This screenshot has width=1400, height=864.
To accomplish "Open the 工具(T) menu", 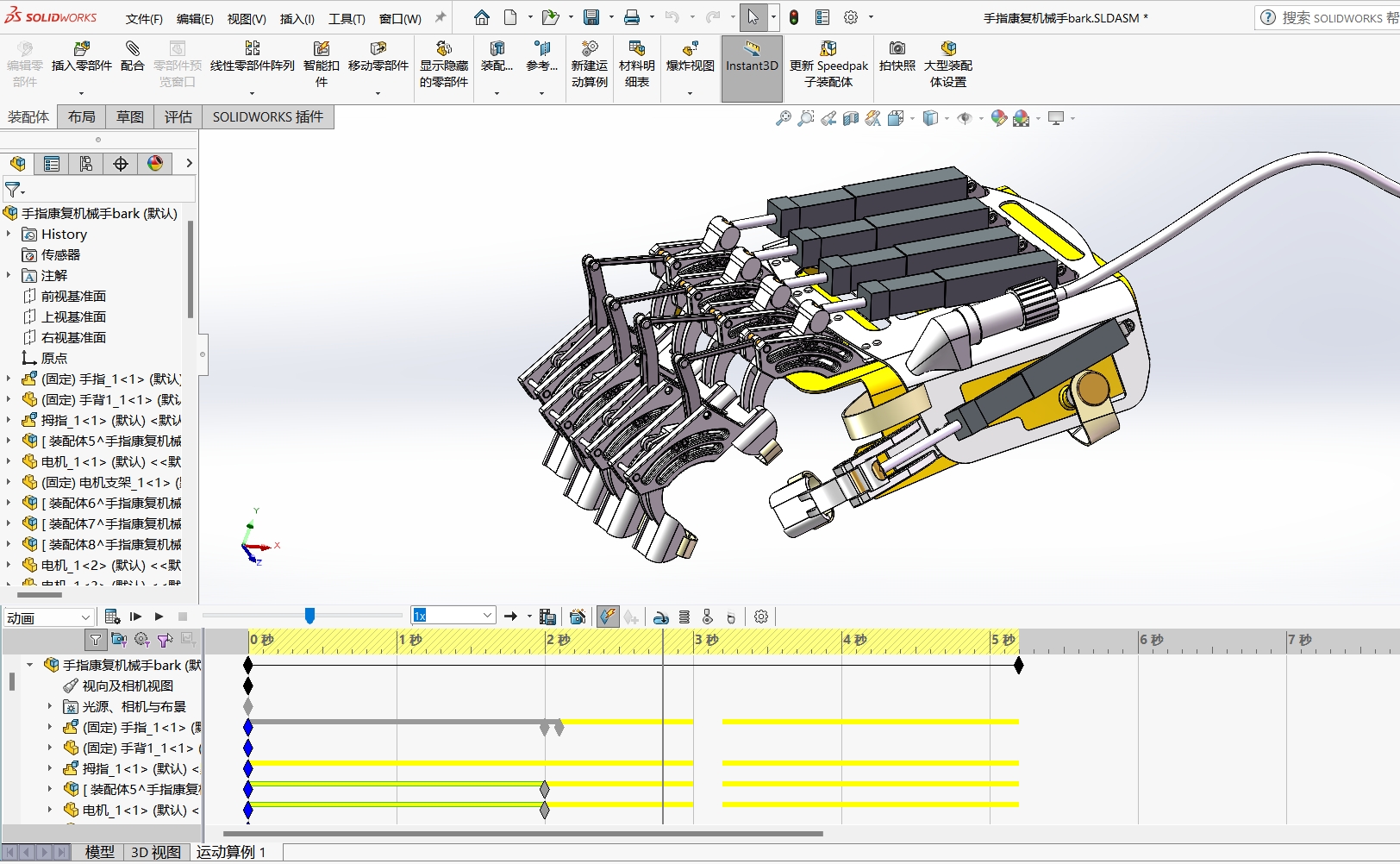I will 347,18.
